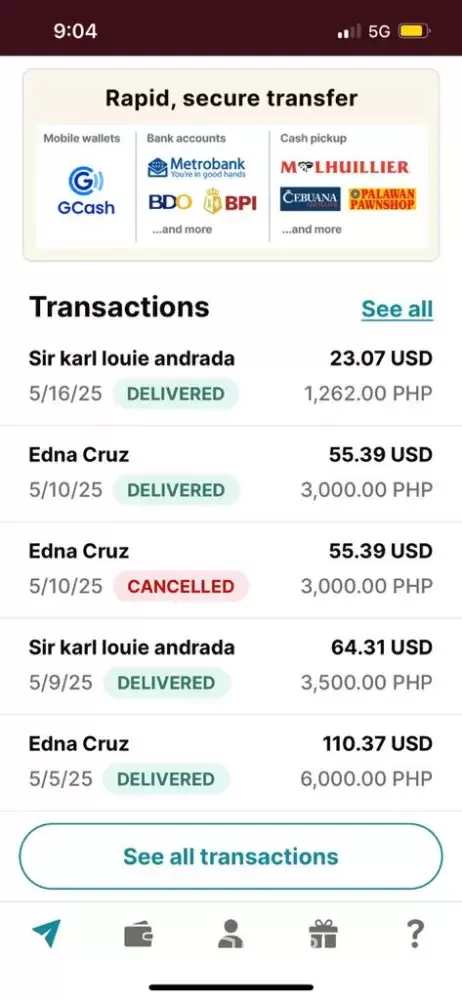
Task: Open the 110.37 USD Edna Cruz transaction
Action: click(231, 762)
